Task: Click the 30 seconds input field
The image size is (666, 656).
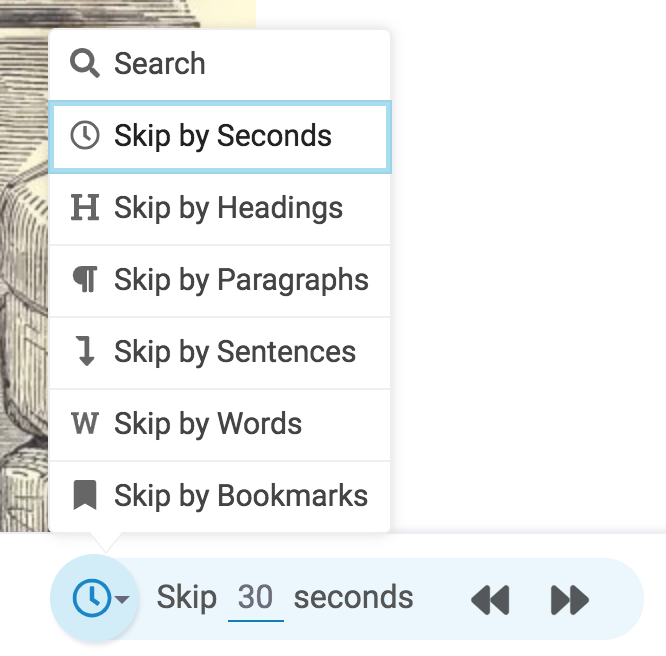Action: (256, 598)
